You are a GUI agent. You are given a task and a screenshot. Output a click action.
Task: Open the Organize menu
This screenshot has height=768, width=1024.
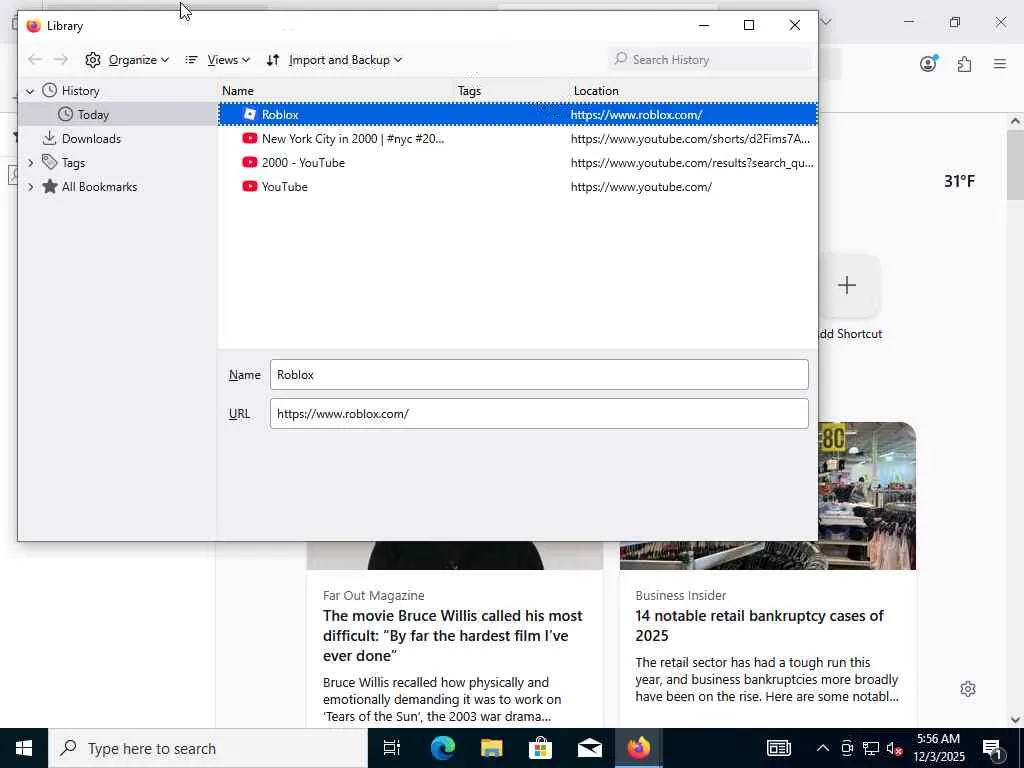point(127,60)
